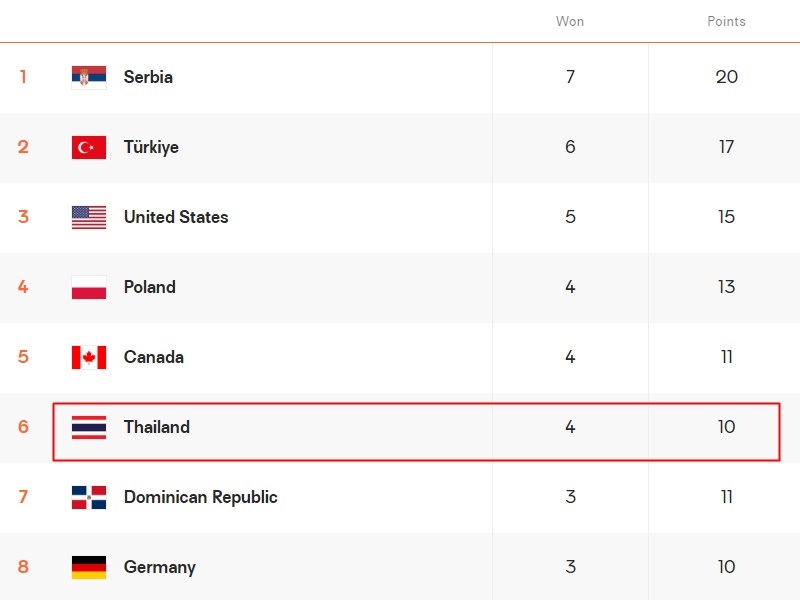Click Serbia's 20 points cell
800x600 pixels.
[726, 77]
